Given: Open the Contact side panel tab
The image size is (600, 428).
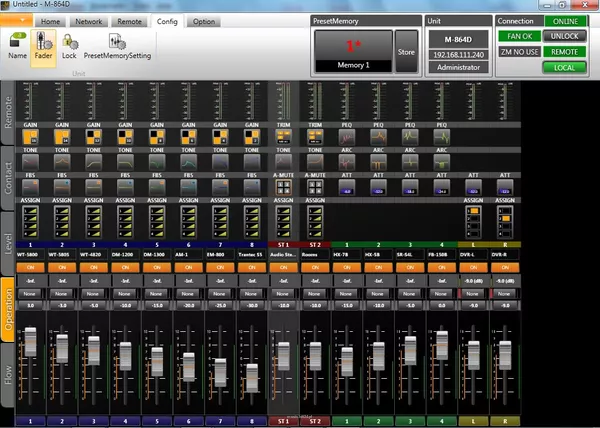Looking at the screenshot, I should pyautogui.click(x=8, y=178).
